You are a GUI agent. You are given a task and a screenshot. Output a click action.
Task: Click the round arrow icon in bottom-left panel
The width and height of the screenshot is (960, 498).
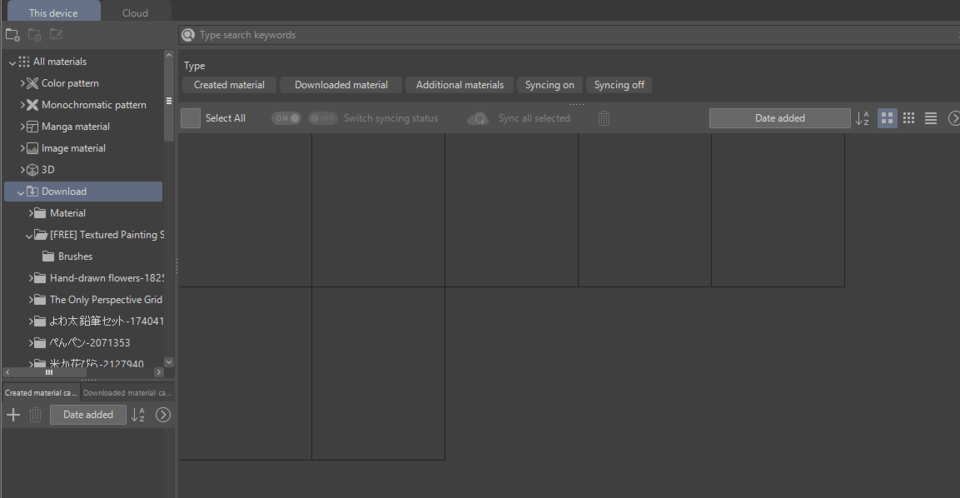point(164,415)
